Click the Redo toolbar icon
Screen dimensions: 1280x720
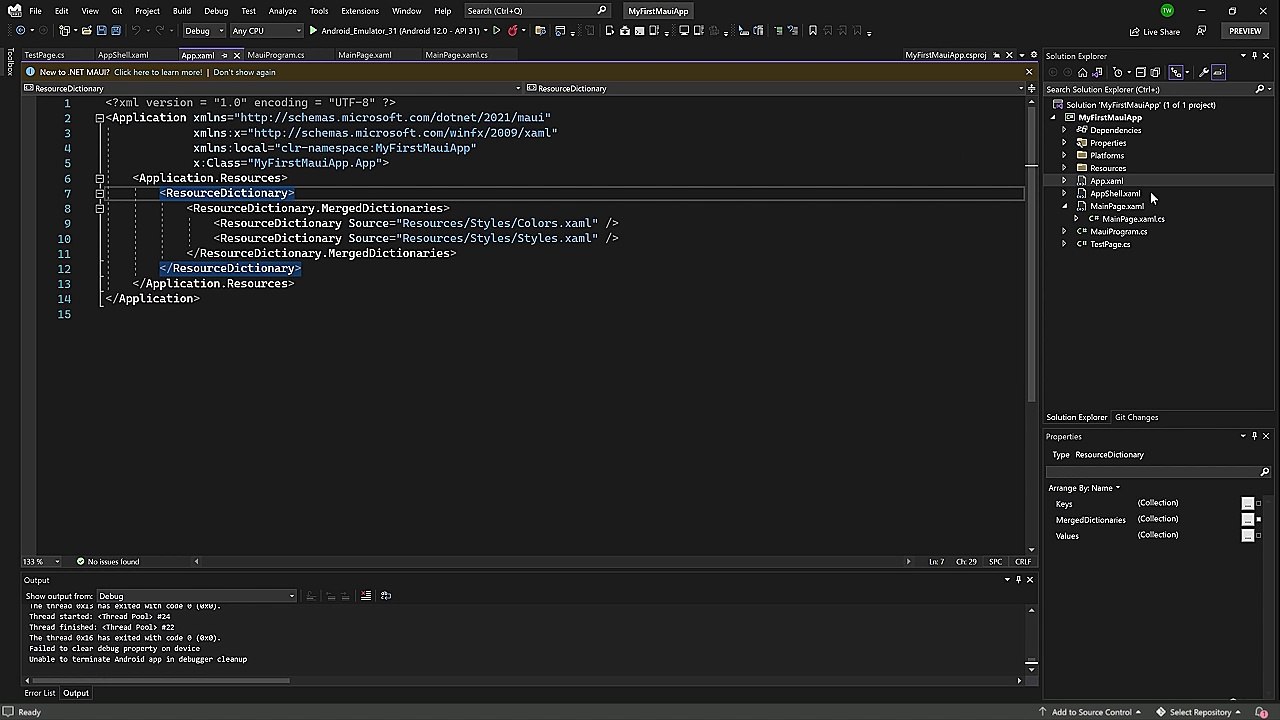click(160, 31)
